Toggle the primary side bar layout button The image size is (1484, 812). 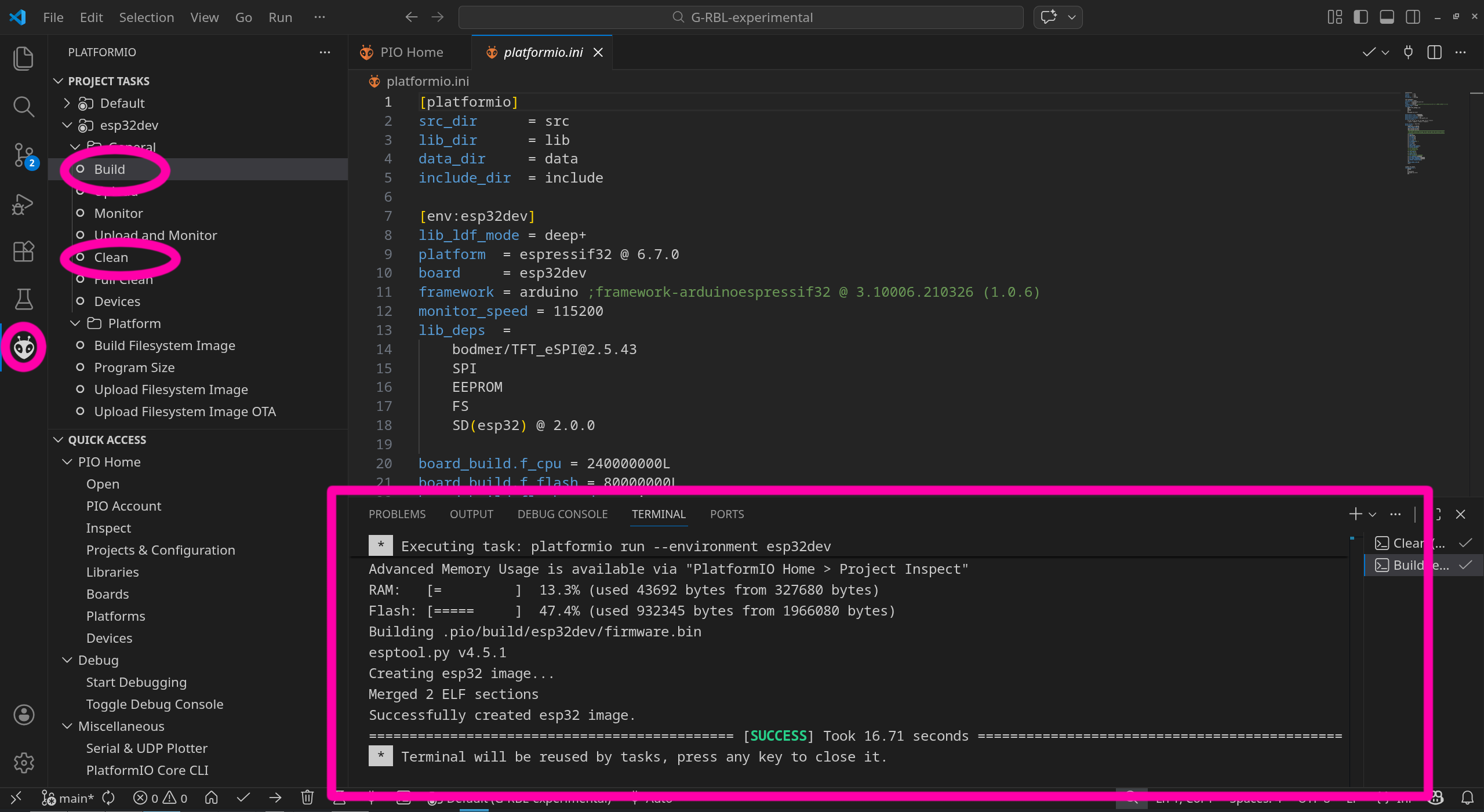coord(1361,17)
